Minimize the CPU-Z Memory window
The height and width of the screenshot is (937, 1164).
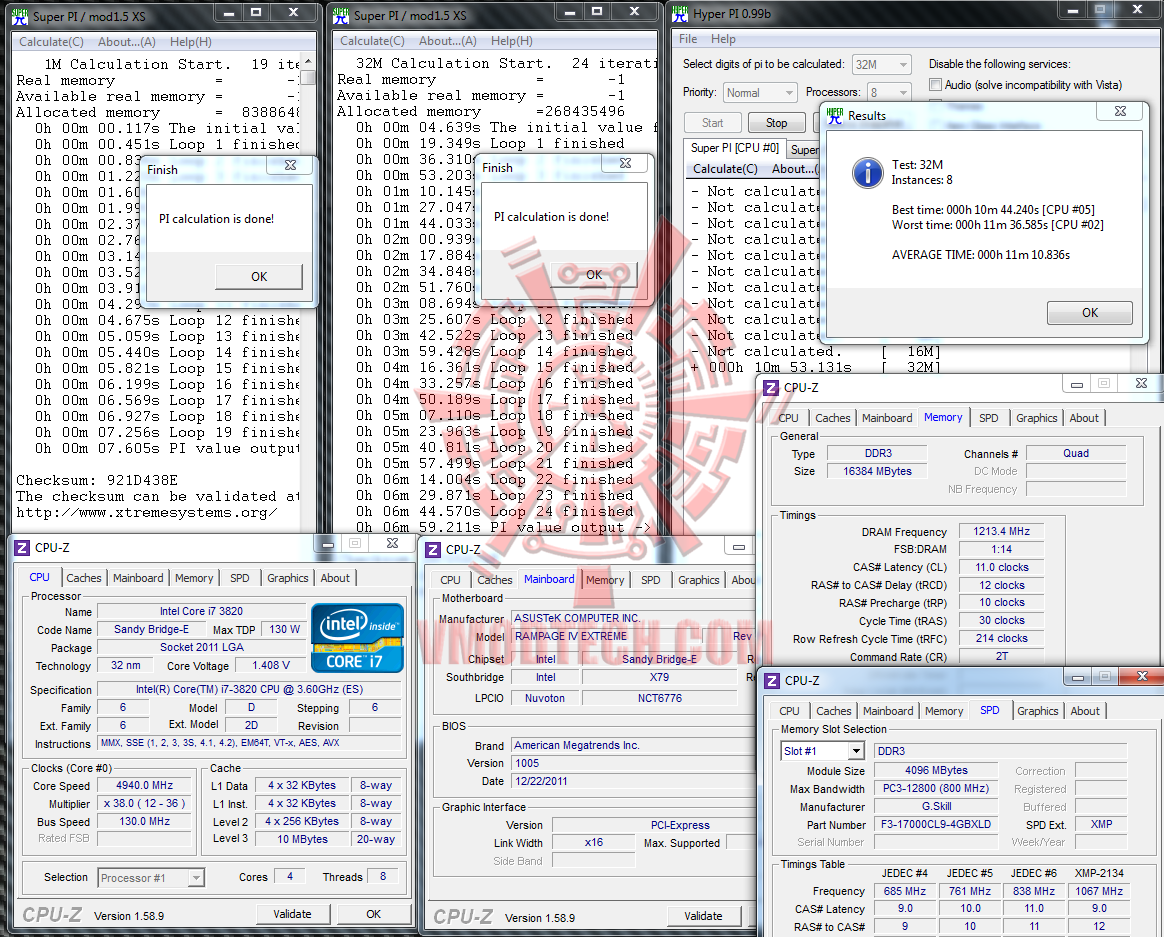1076,384
